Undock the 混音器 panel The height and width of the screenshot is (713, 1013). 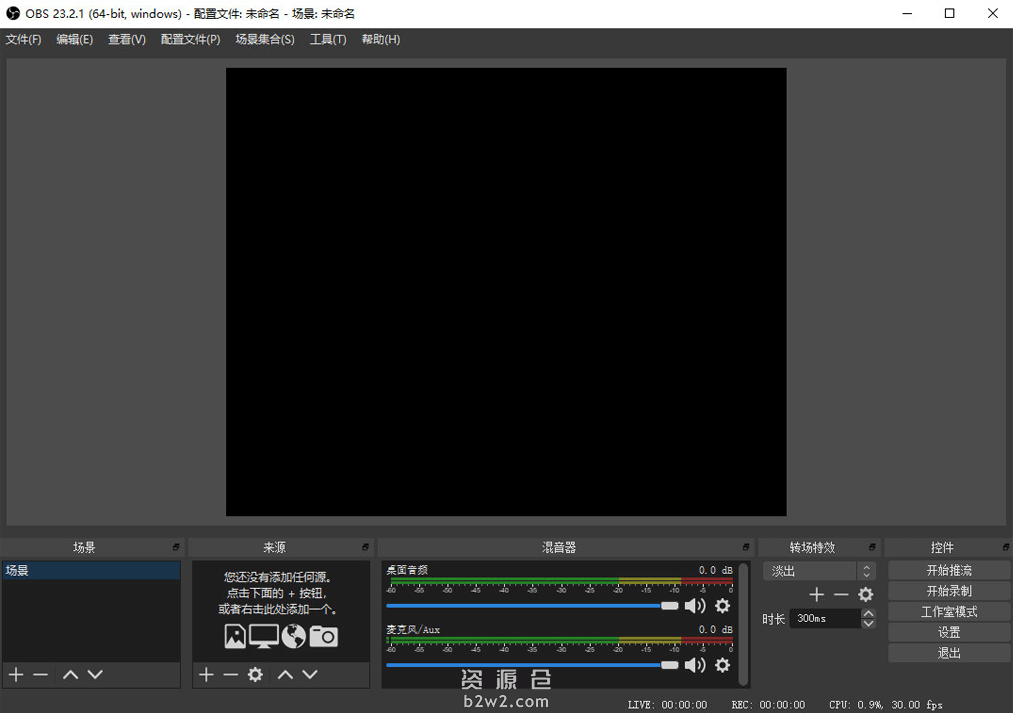click(746, 547)
